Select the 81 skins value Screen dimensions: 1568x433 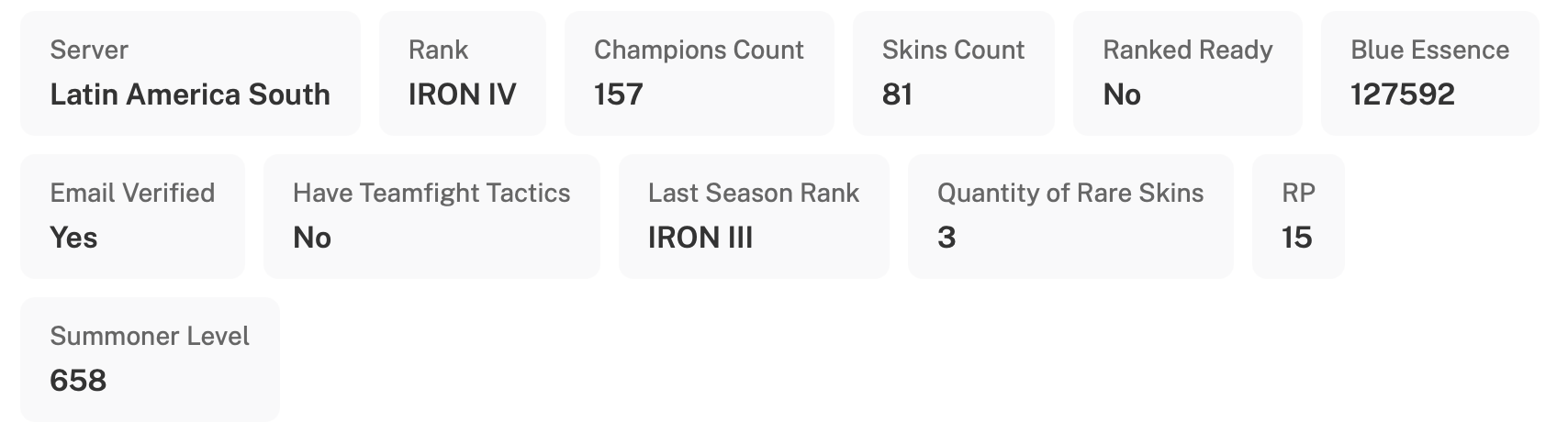tap(897, 94)
